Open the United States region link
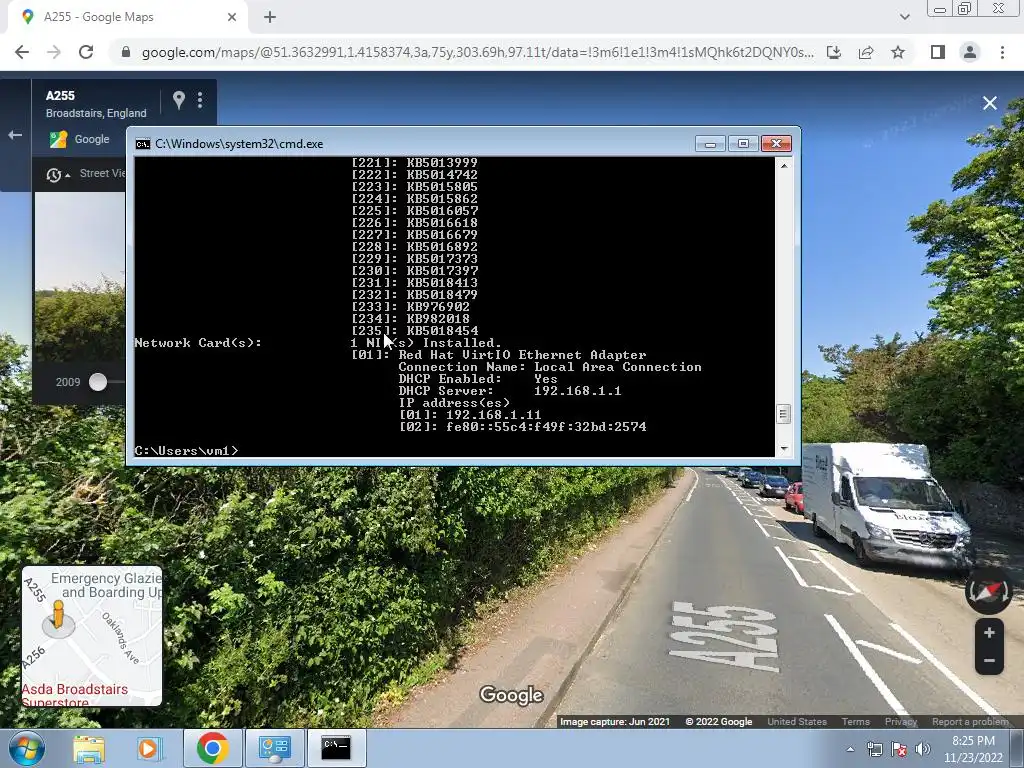 (x=797, y=722)
